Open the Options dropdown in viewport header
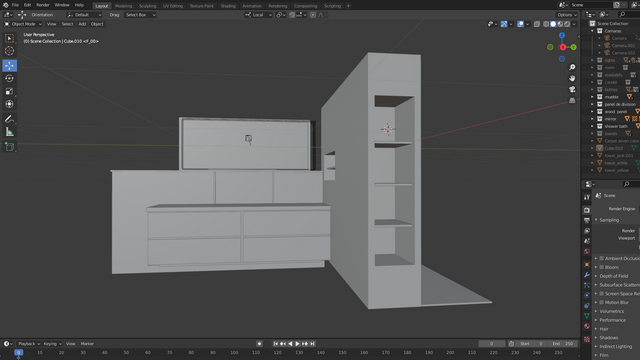 pos(567,15)
